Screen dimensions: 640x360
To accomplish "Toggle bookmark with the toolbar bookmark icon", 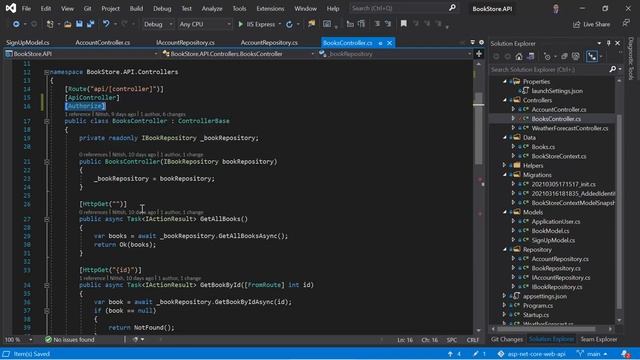I will 404,24.
